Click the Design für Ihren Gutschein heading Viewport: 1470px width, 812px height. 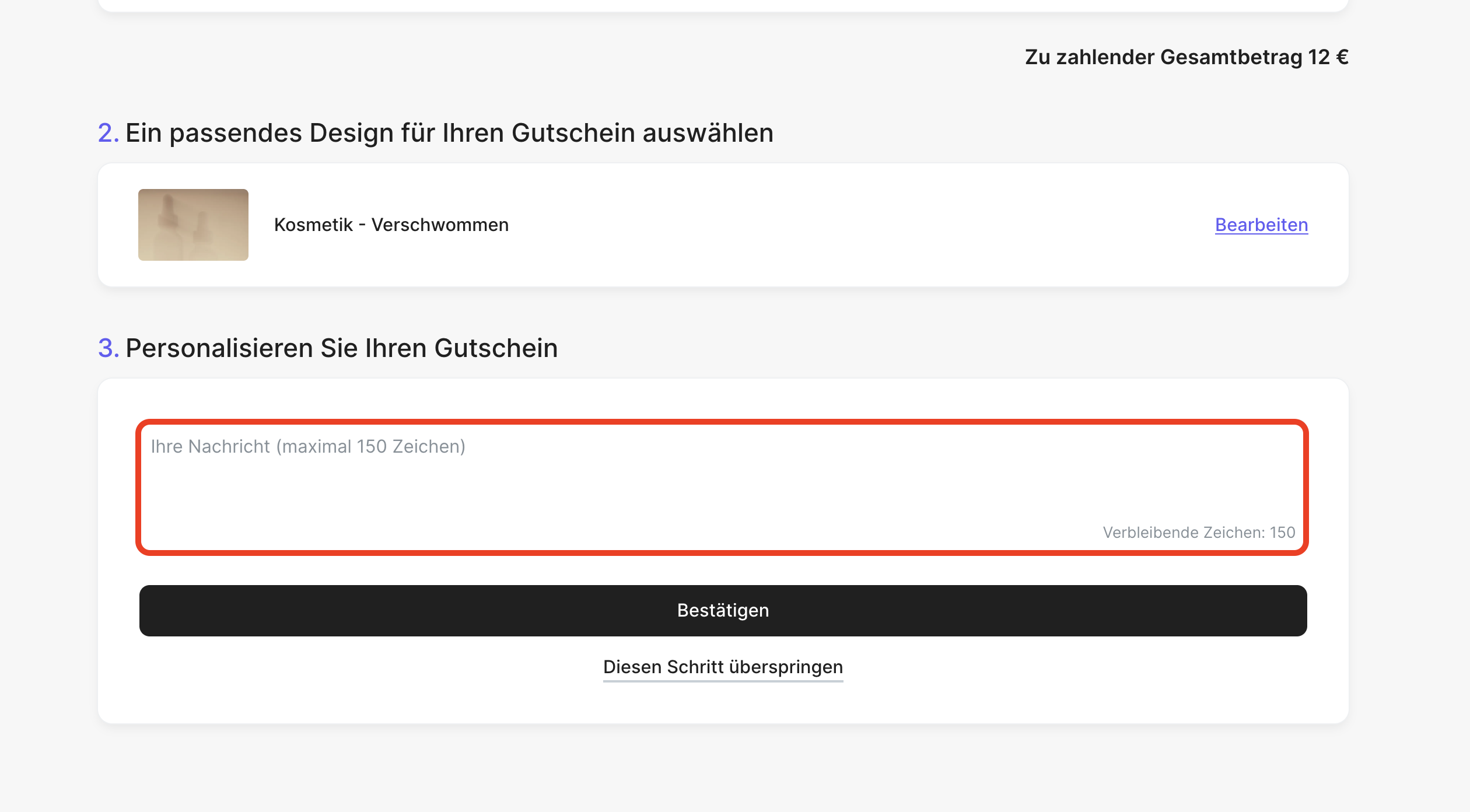[x=449, y=133]
